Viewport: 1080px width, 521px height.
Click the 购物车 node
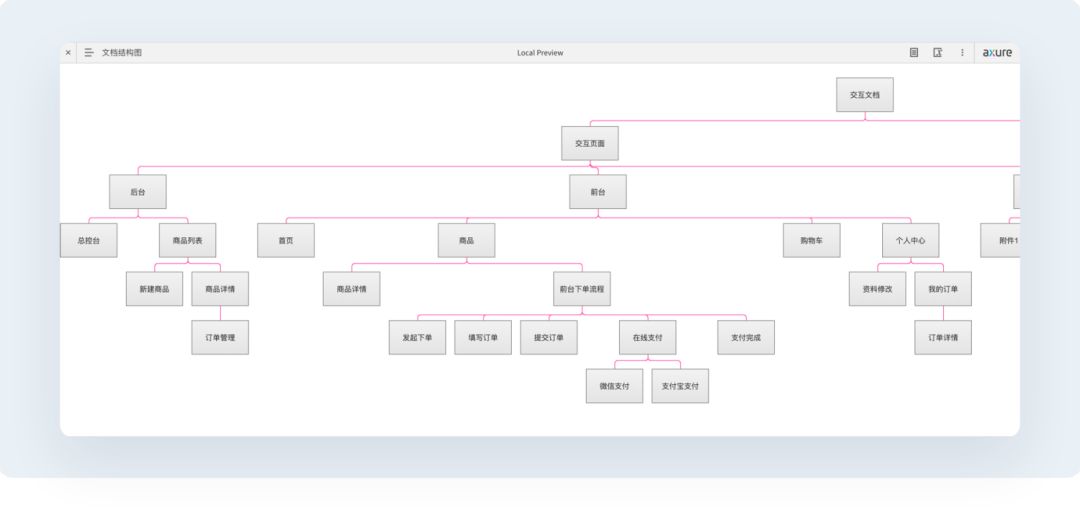pyautogui.click(x=811, y=241)
